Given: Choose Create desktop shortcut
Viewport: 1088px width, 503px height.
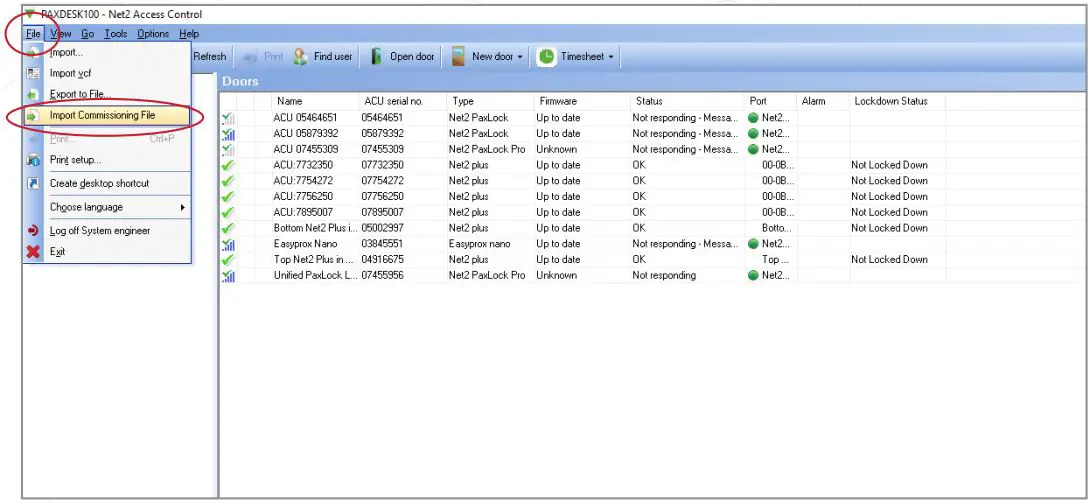Looking at the screenshot, I should (x=107, y=184).
